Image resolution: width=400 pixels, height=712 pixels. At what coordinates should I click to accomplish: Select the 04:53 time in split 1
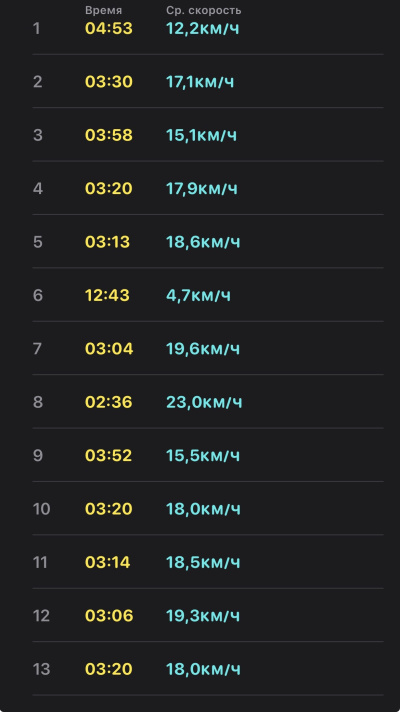(x=109, y=29)
